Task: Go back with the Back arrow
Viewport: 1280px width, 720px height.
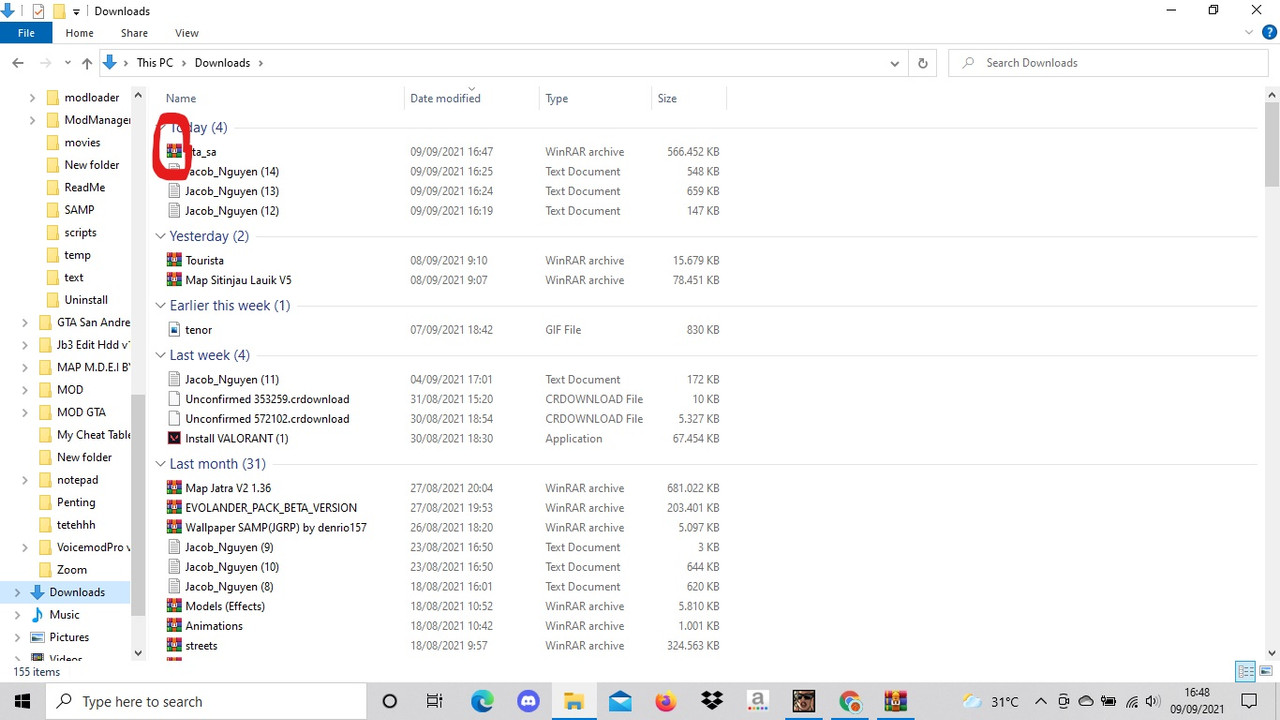Action: [18, 63]
